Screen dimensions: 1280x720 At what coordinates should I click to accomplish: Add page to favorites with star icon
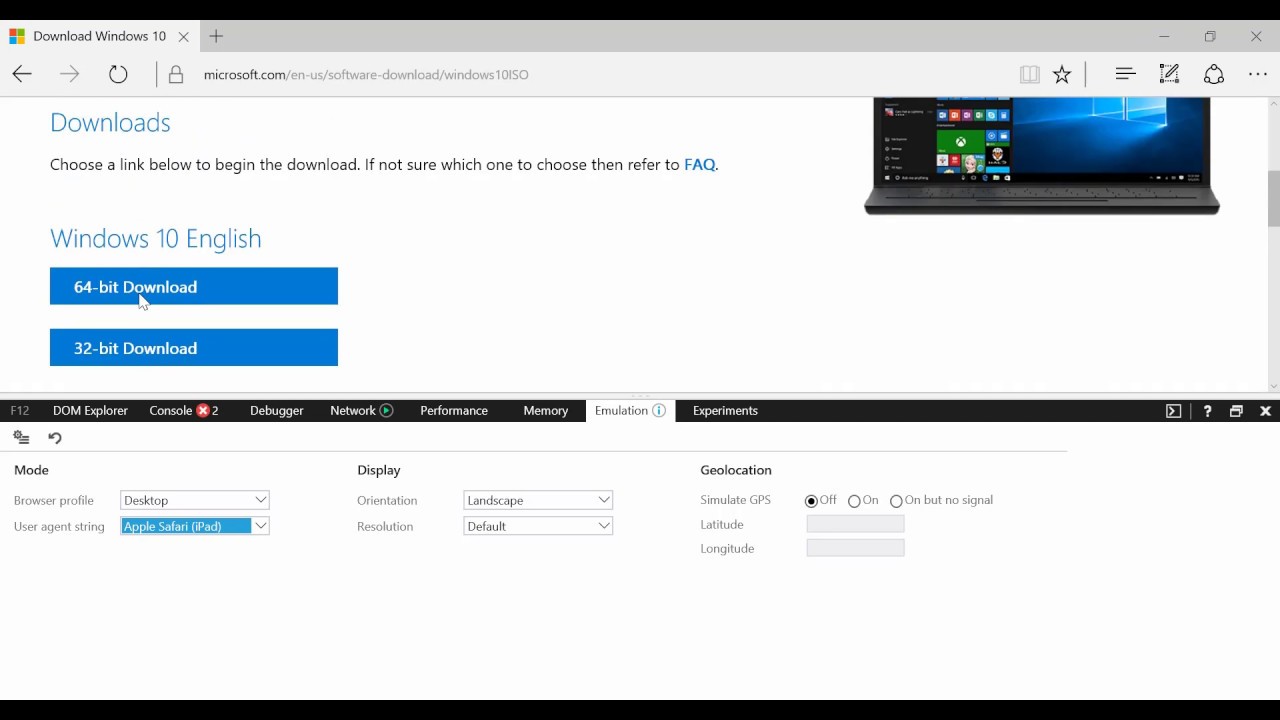click(1062, 74)
